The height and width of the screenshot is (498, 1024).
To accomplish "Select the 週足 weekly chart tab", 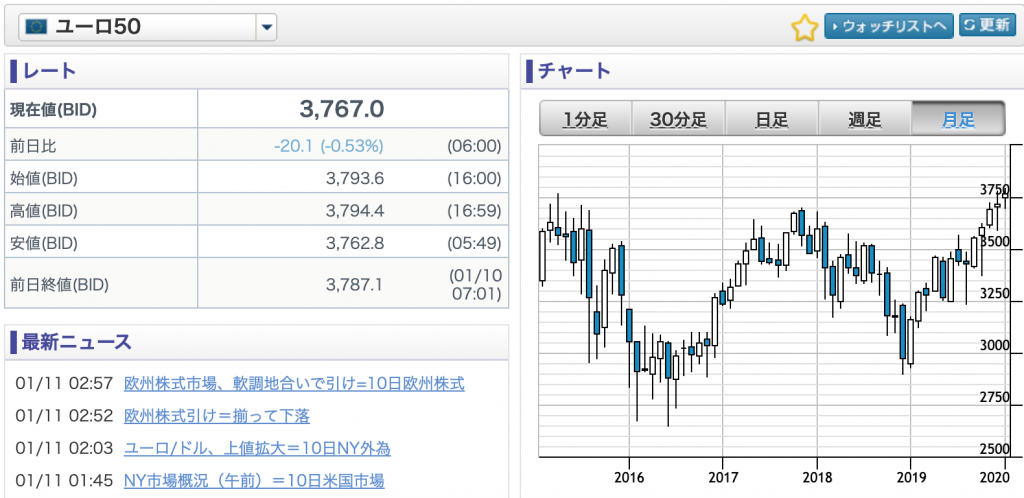I will coord(865,119).
